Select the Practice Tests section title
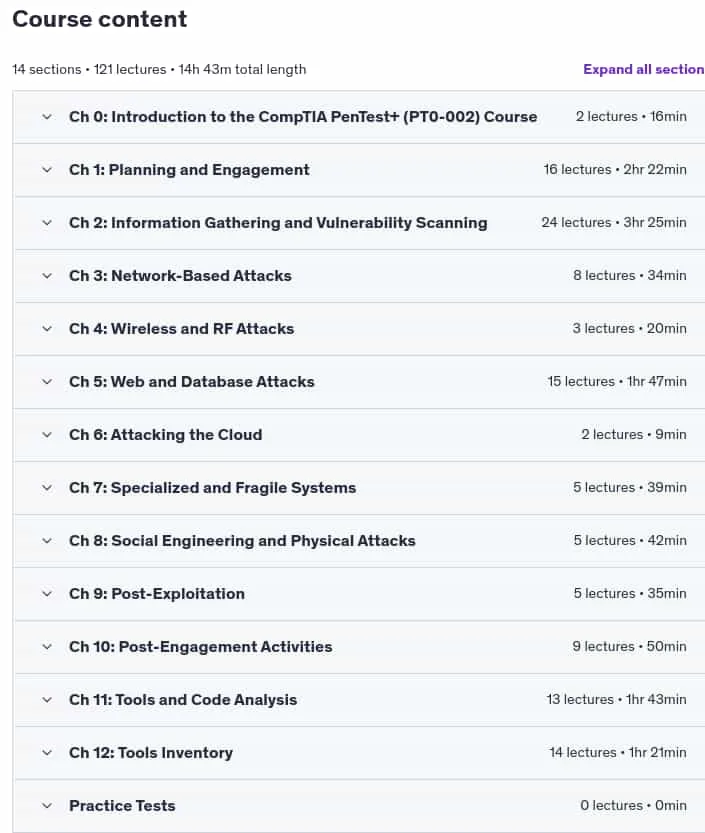Viewport: 705px width, 833px height. (122, 806)
